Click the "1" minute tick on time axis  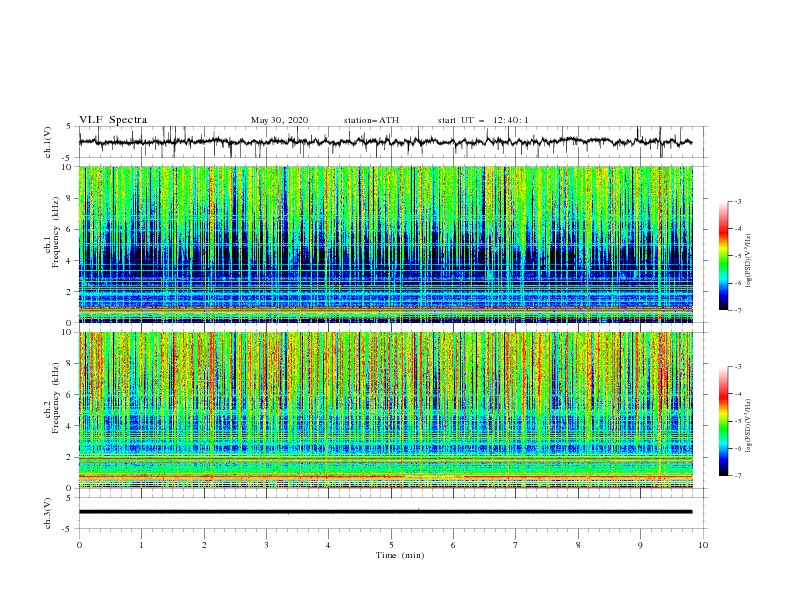coord(141,545)
